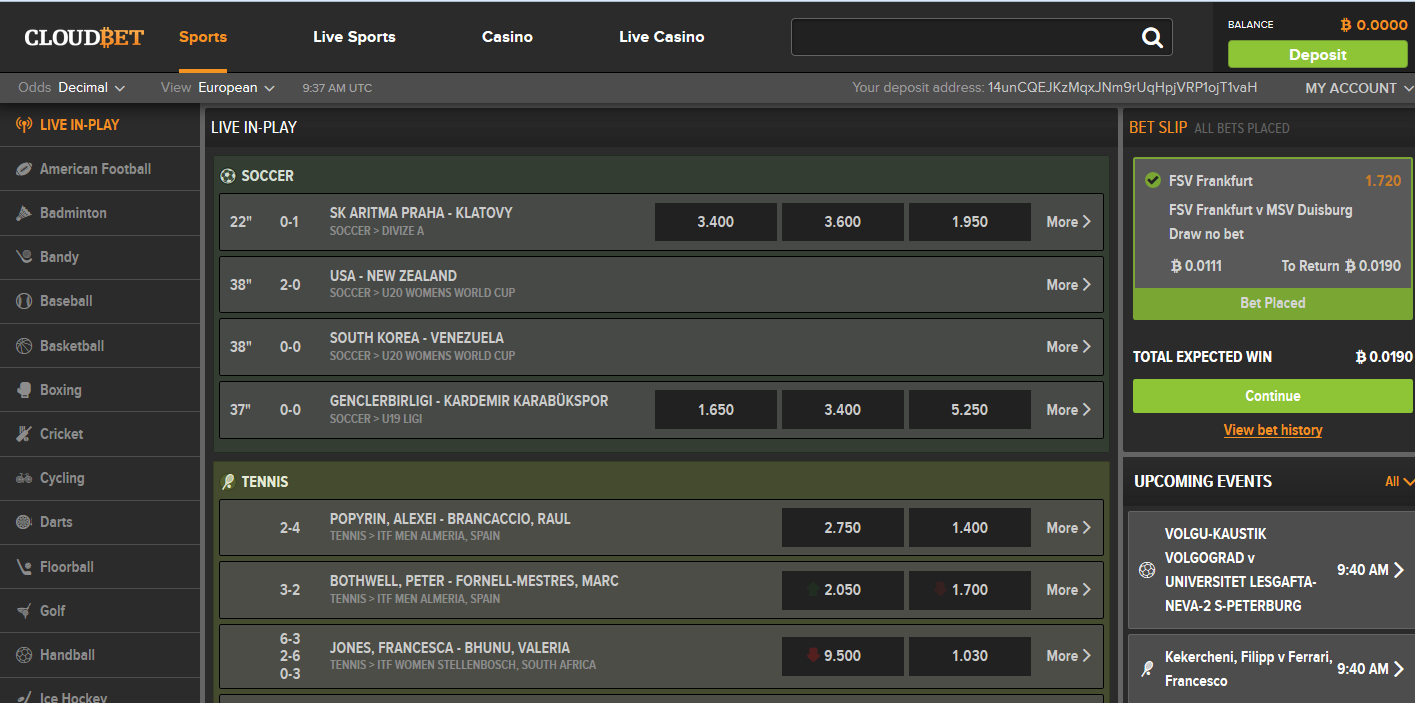Click the search magnifier icon
Image resolution: width=1415 pixels, height=703 pixels.
point(1152,38)
